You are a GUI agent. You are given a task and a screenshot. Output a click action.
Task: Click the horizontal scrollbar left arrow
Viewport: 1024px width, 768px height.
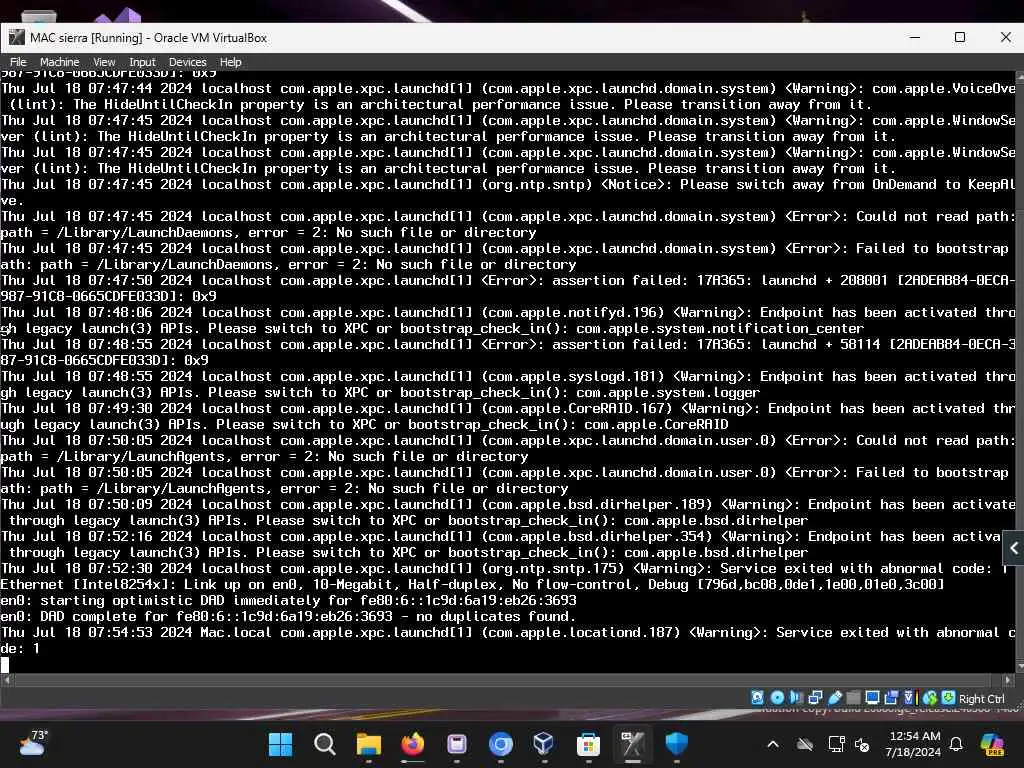click(7, 680)
